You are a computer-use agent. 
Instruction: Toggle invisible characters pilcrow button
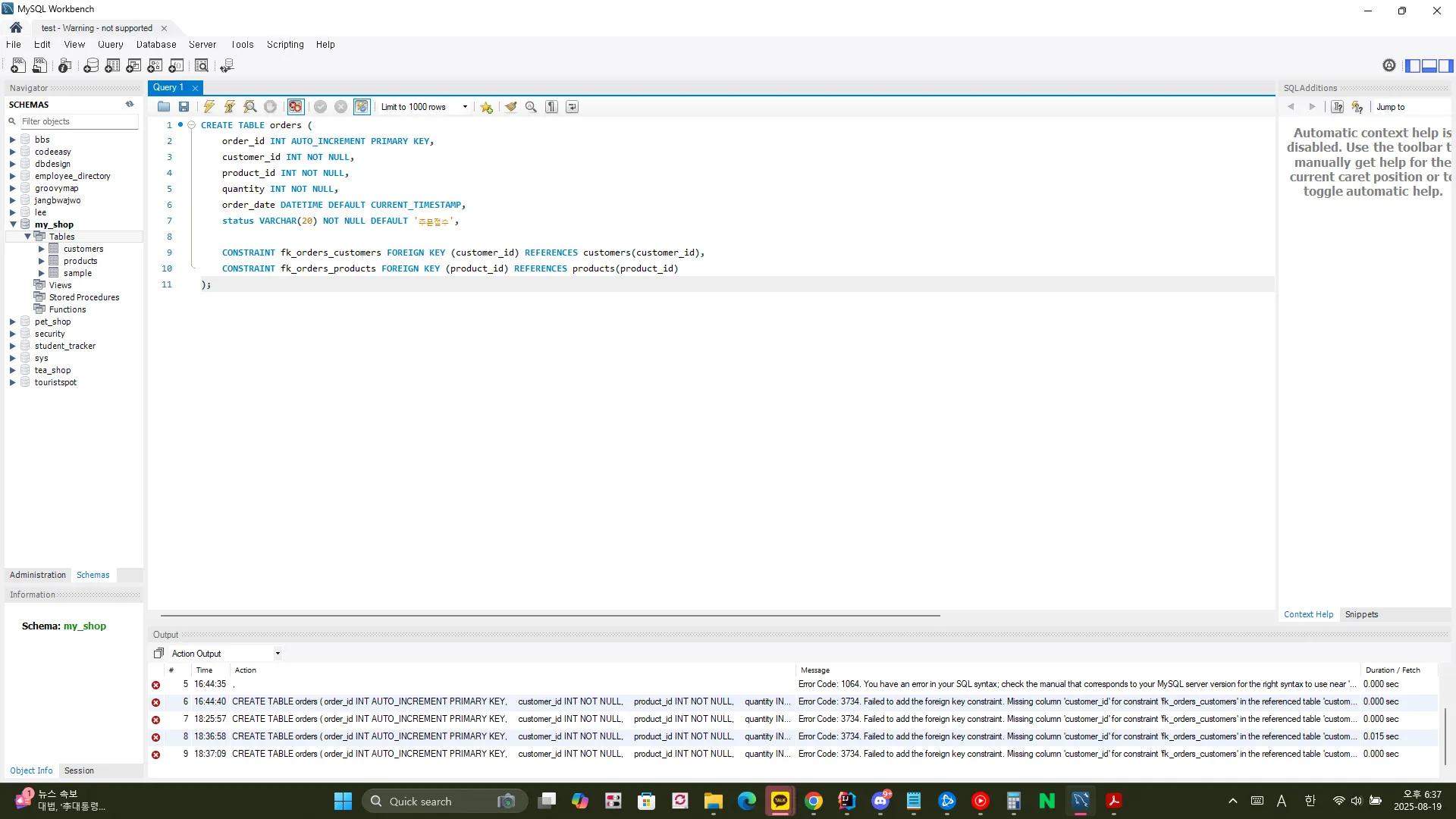coord(552,107)
